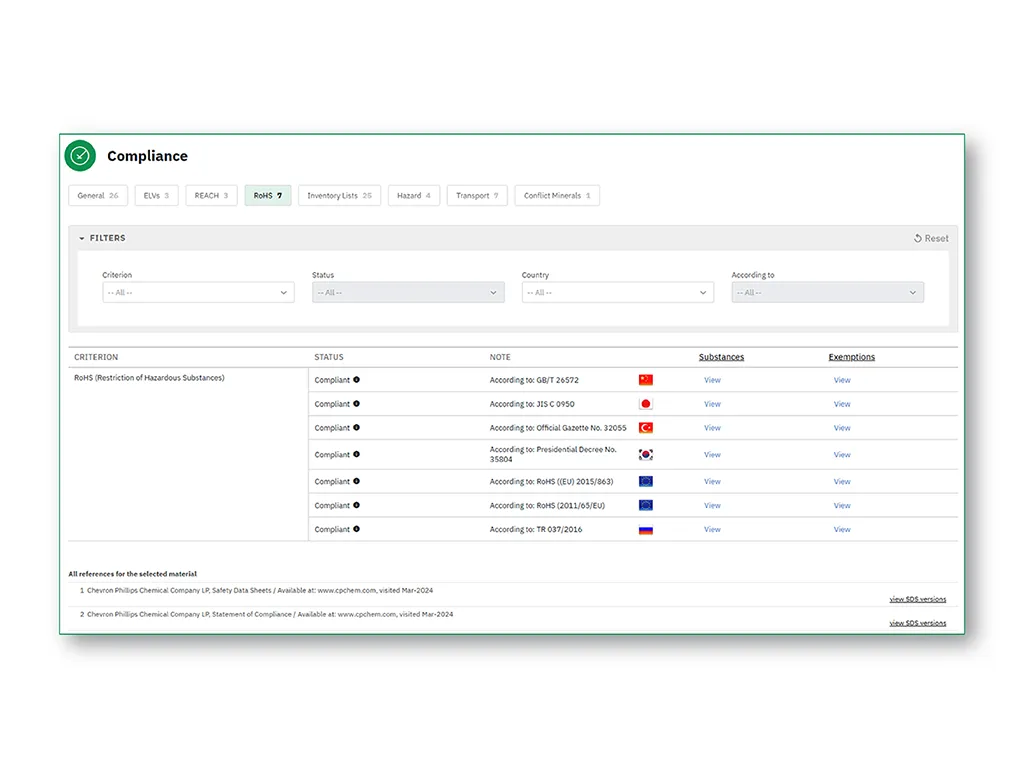
Task: Collapse the FILTERS section
Action: point(103,238)
